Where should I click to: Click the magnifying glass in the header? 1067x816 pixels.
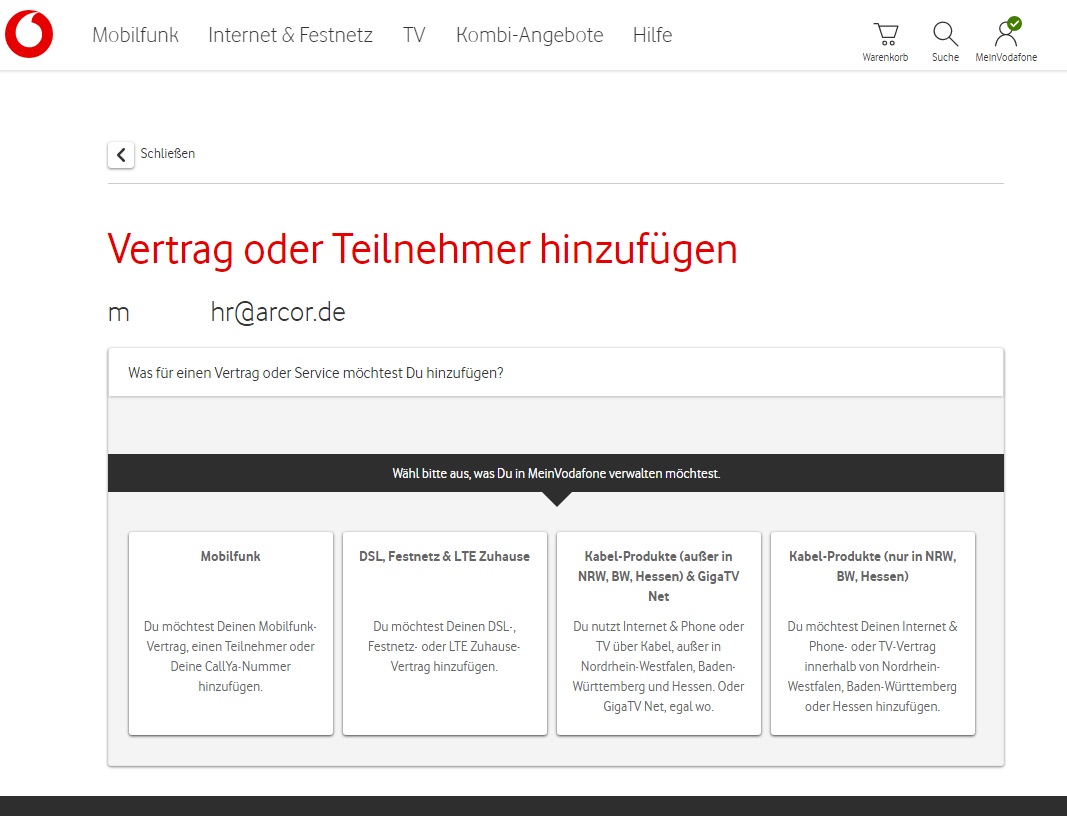click(x=945, y=32)
